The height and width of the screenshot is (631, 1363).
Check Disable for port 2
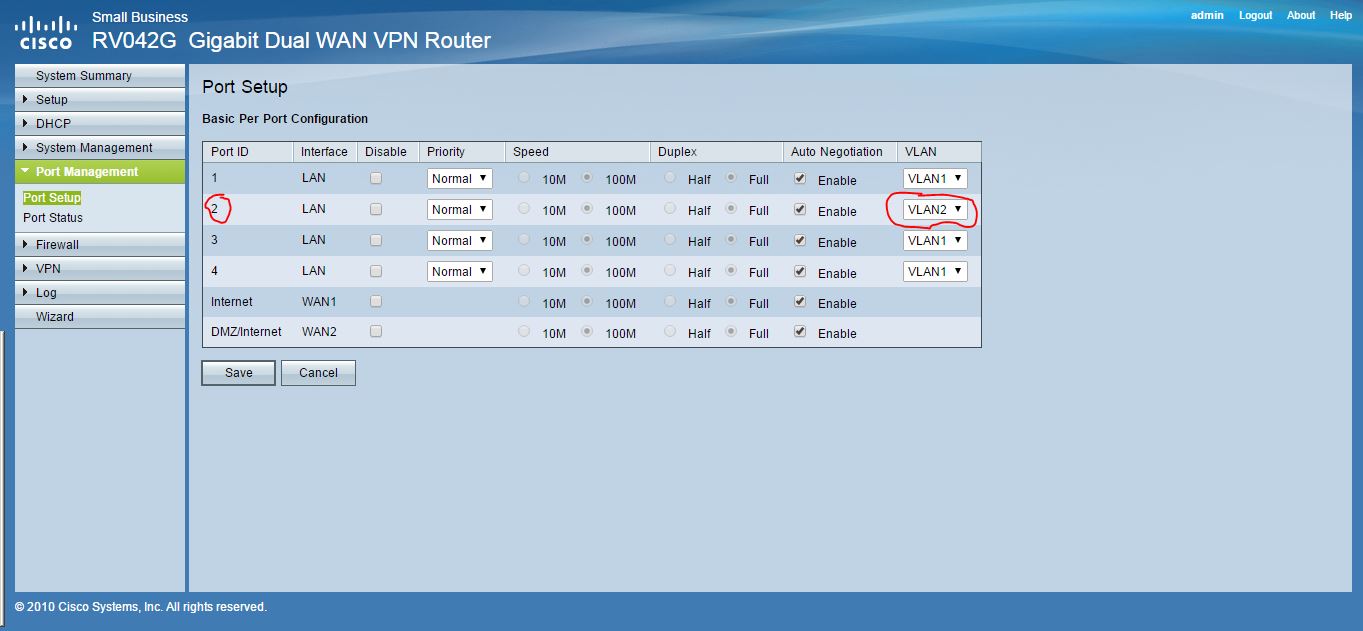[376, 210]
